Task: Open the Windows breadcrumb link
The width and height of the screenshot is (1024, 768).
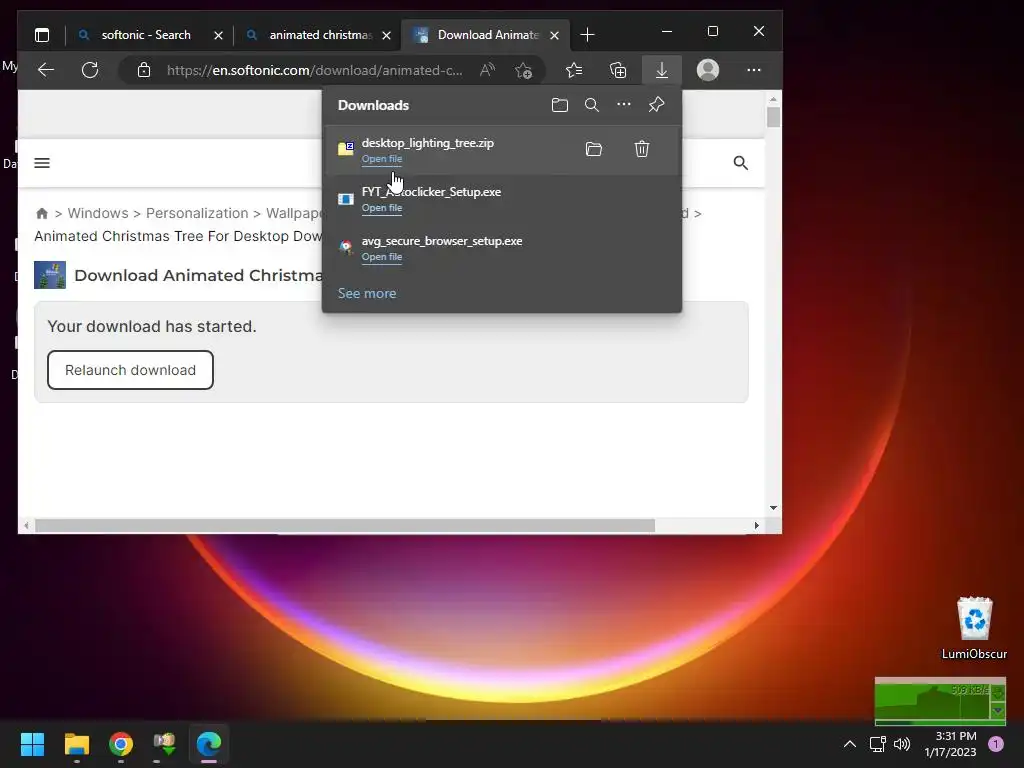Action: point(98,213)
